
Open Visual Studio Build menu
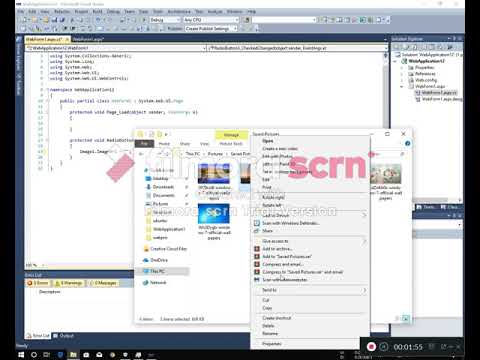97,12
